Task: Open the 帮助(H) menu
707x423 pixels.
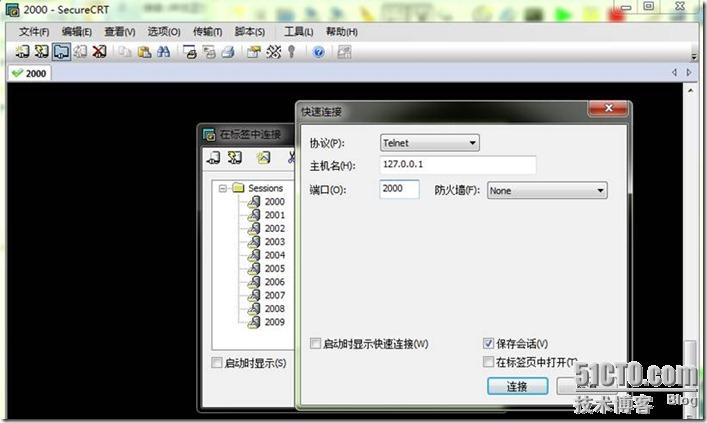Action: point(342,32)
